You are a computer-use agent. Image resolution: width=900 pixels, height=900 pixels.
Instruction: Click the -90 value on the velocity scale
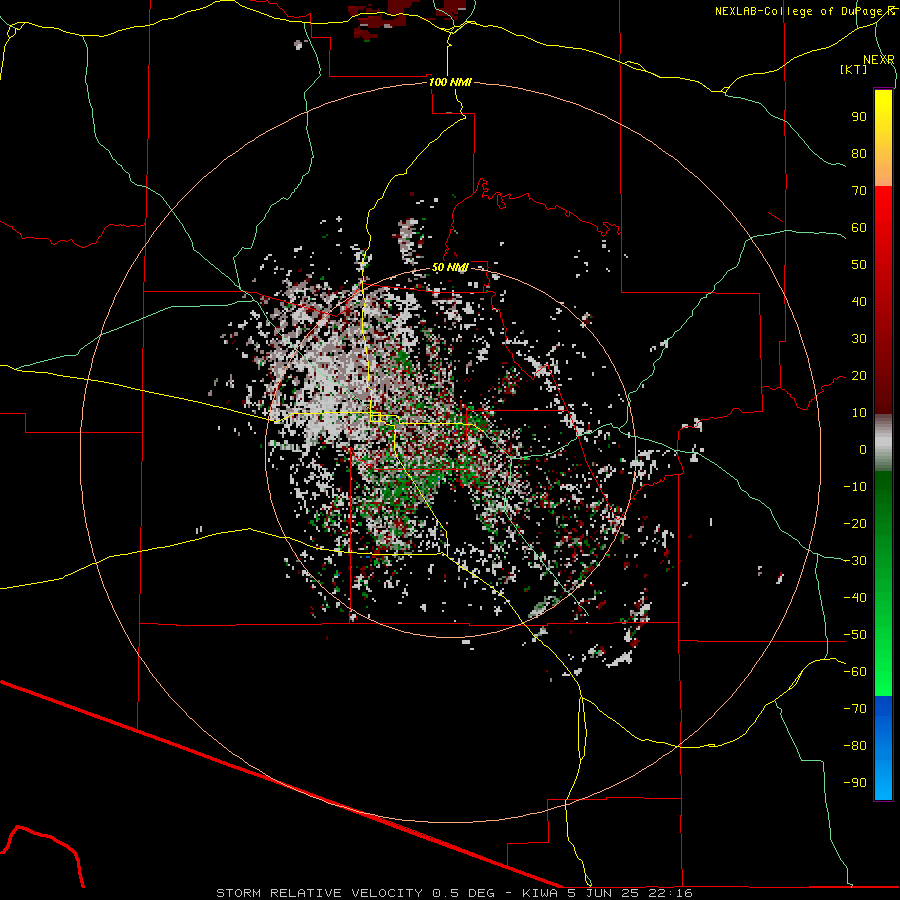pos(855,783)
